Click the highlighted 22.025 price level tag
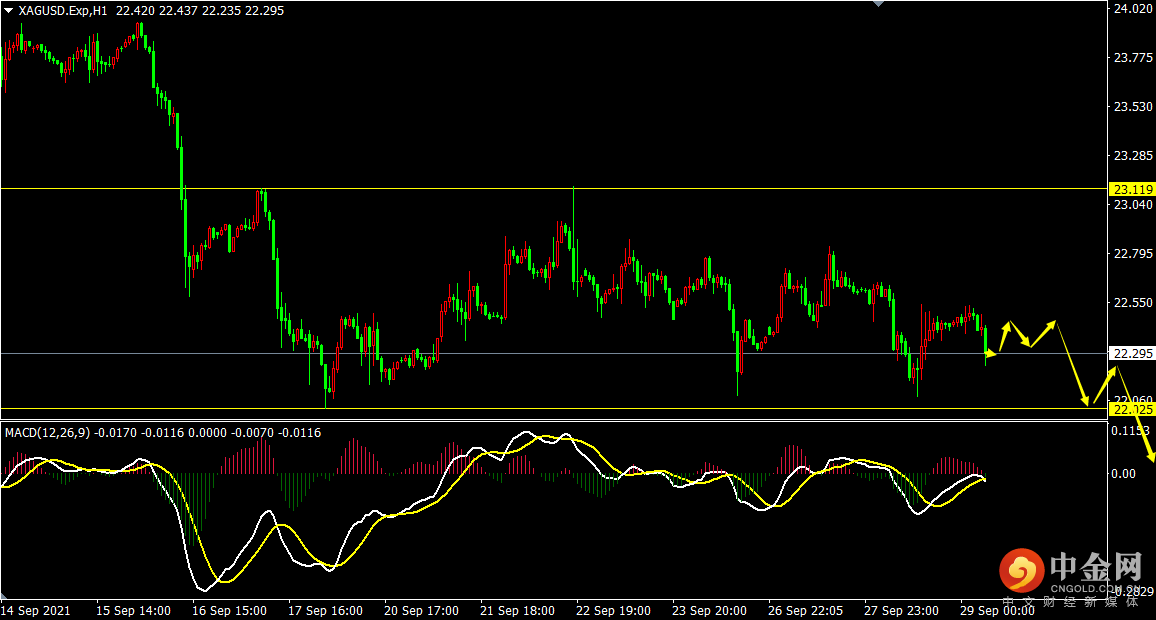 pyautogui.click(x=1132, y=409)
